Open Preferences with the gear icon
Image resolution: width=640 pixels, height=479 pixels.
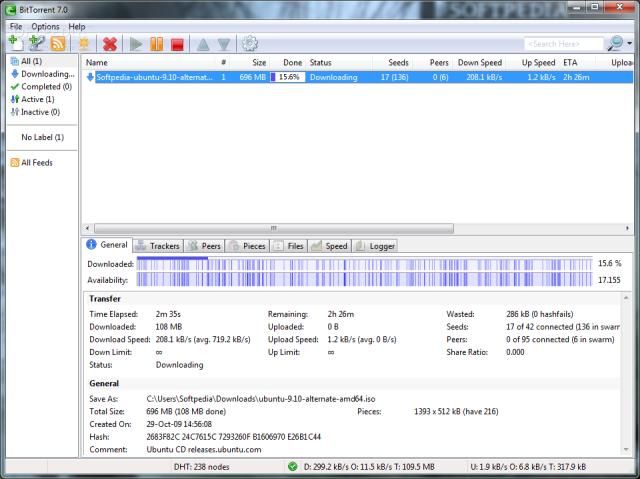point(250,43)
